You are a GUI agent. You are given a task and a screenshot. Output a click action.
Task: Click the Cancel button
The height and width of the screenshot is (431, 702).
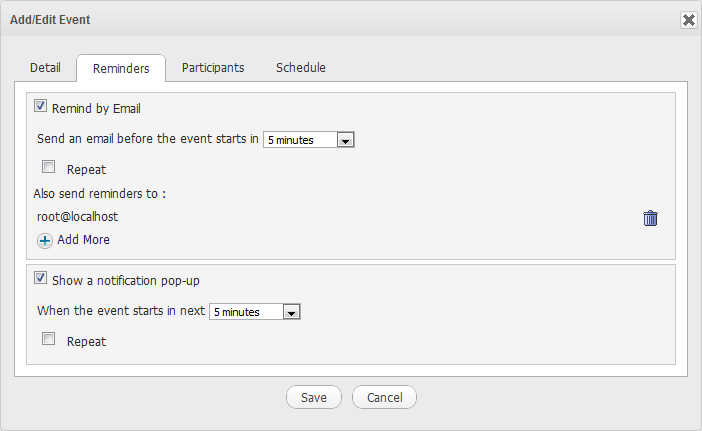[384, 397]
